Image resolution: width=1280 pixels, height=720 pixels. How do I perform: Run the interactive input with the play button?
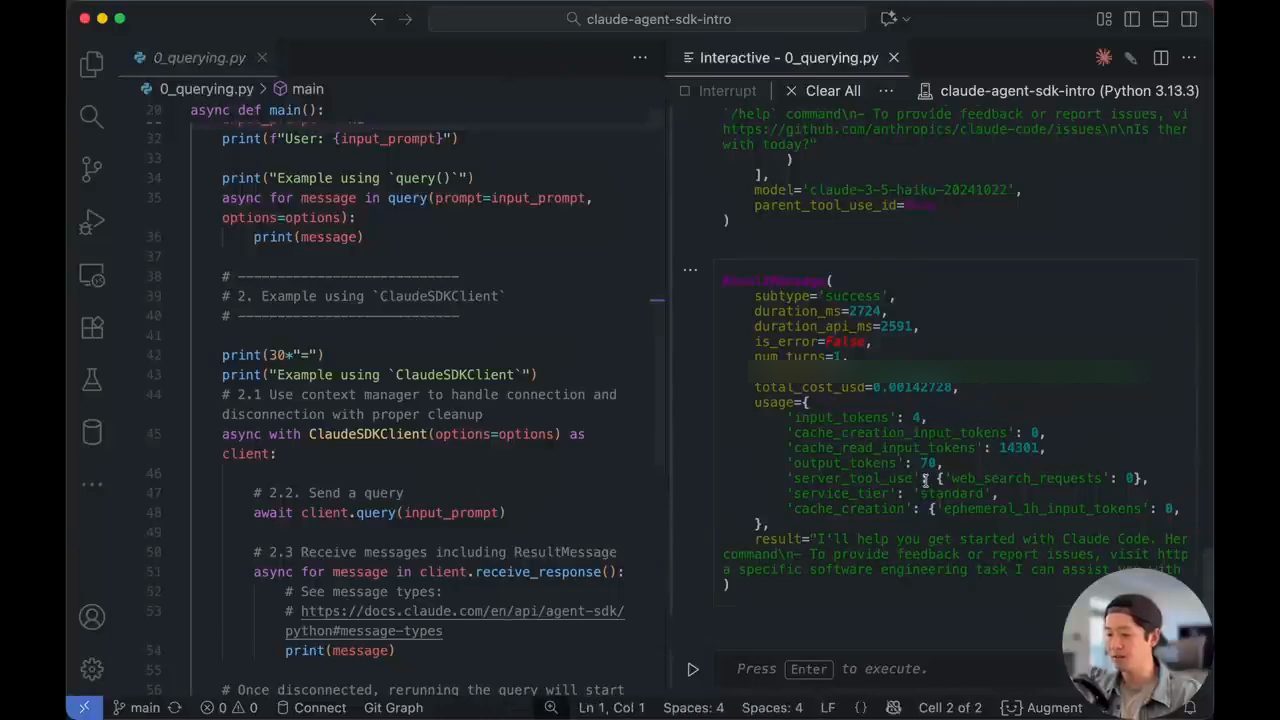[692, 669]
